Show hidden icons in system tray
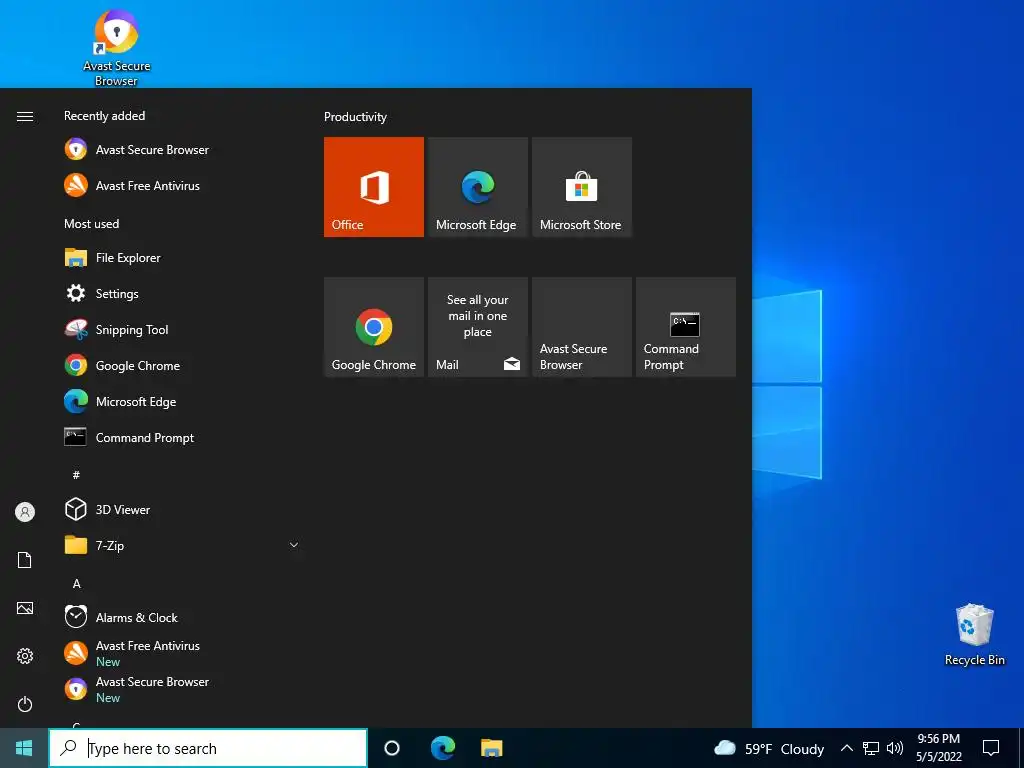The image size is (1024, 768). point(846,748)
